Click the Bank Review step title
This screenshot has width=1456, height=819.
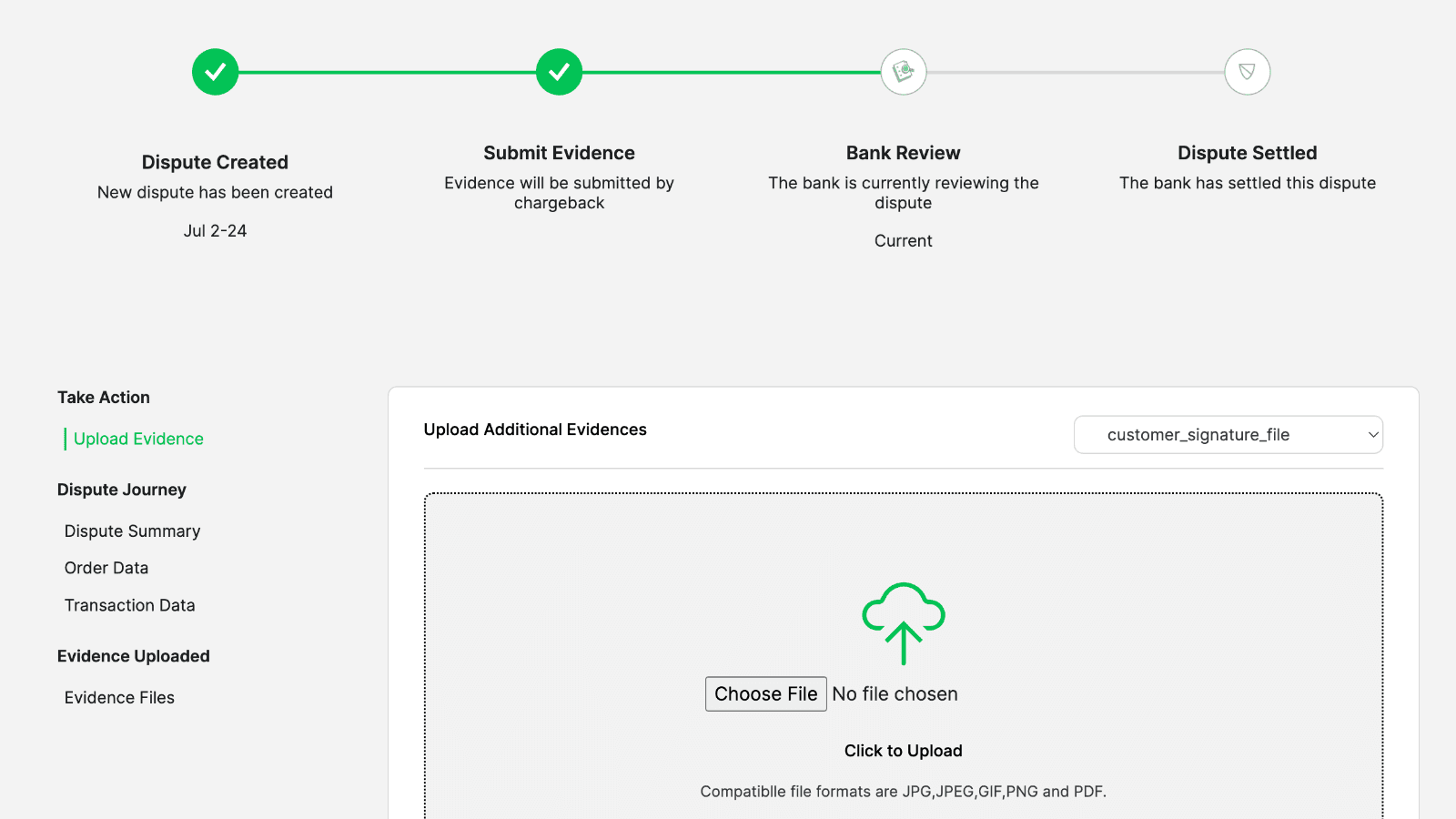(x=903, y=153)
